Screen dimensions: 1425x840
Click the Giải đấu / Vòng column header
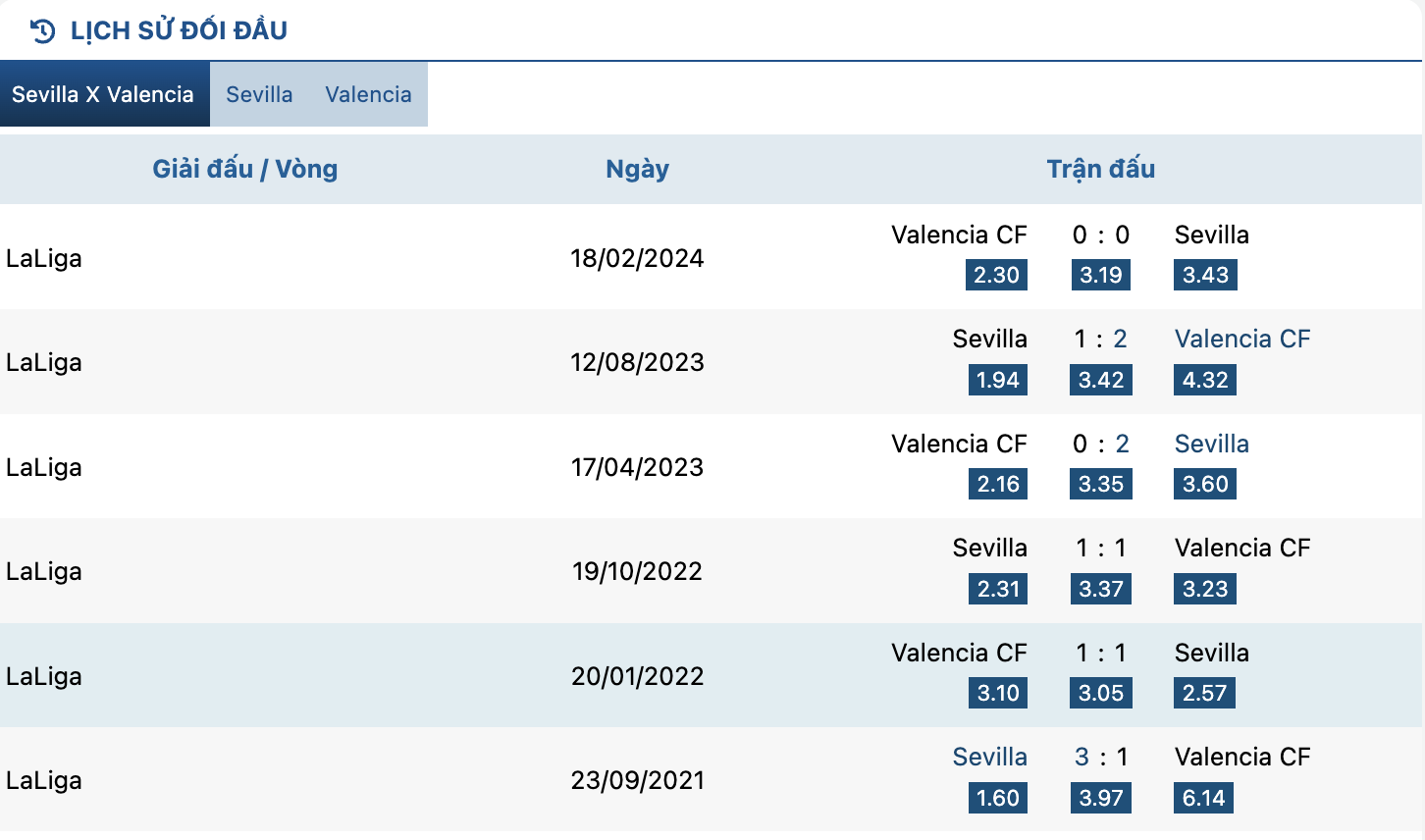click(x=244, y=169)
